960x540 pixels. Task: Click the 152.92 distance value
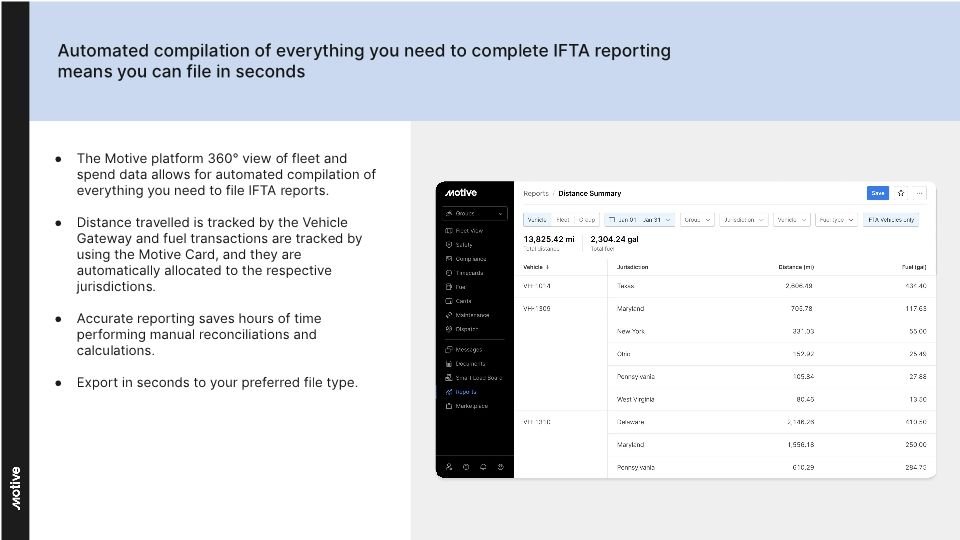[803, 354]
